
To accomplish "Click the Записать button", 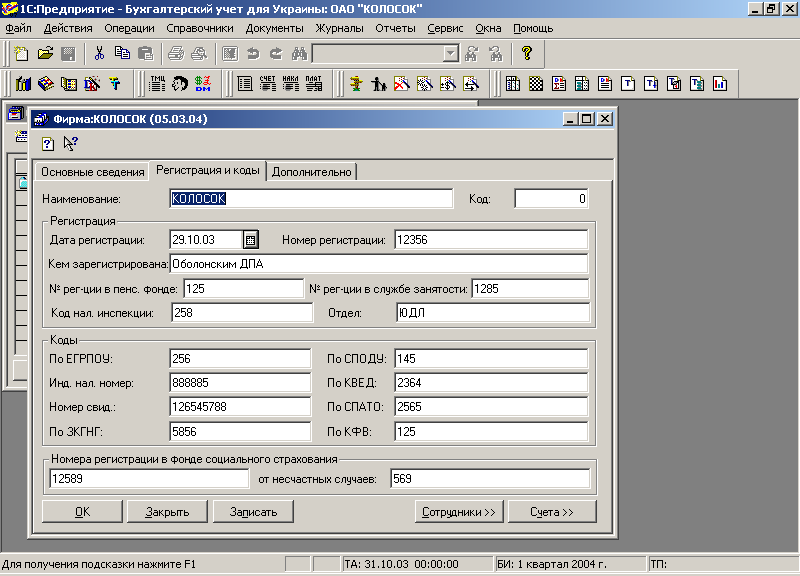I will pos(253,512).
